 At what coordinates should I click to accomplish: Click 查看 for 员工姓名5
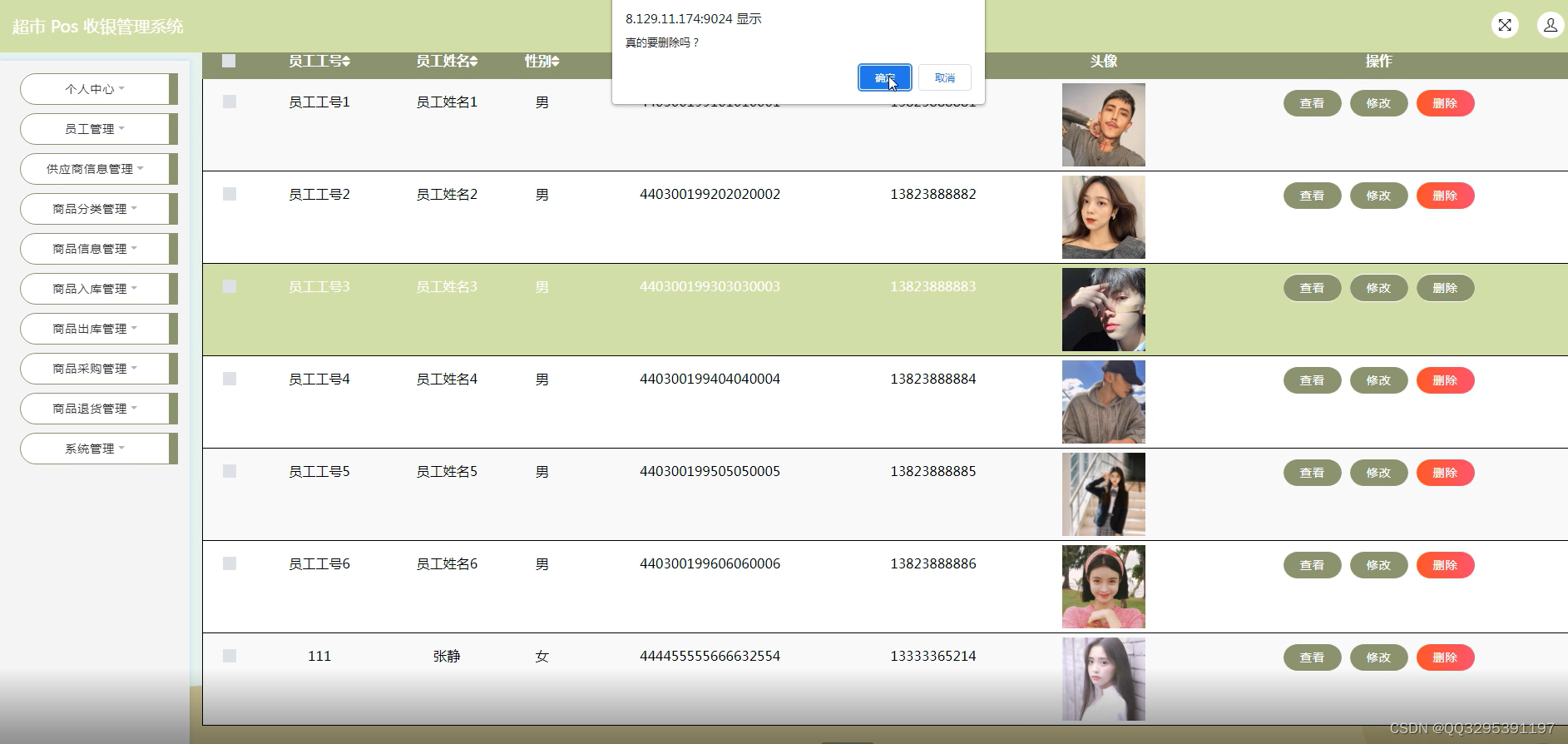coord(1312,473)
